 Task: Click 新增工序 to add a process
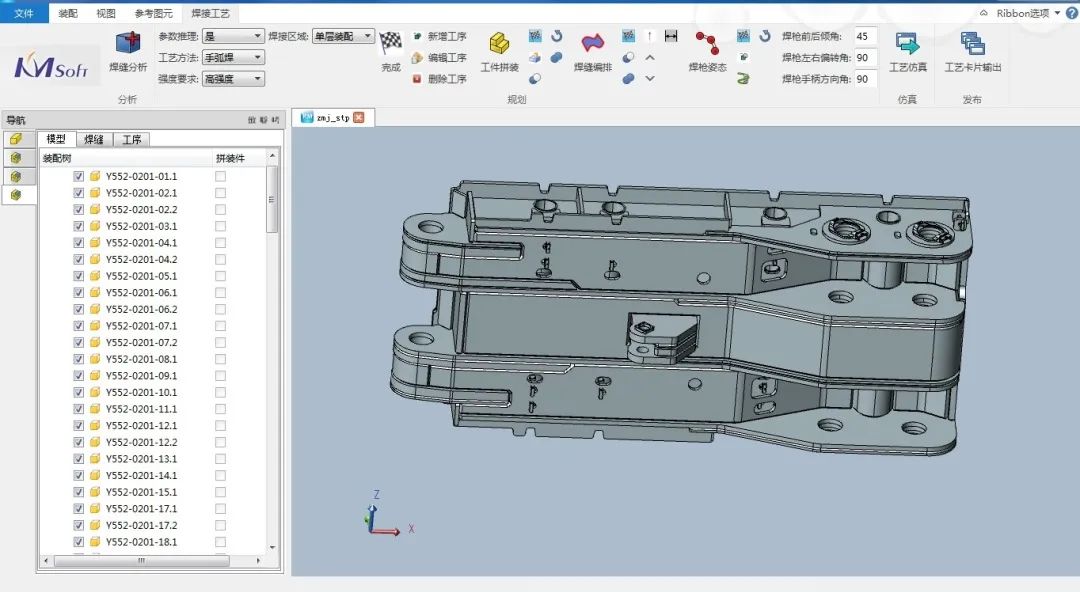click(438, 36)
